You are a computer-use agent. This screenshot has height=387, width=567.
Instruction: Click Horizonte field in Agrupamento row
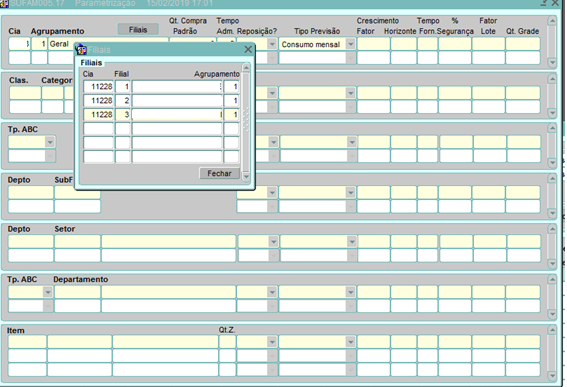point(403,44)
